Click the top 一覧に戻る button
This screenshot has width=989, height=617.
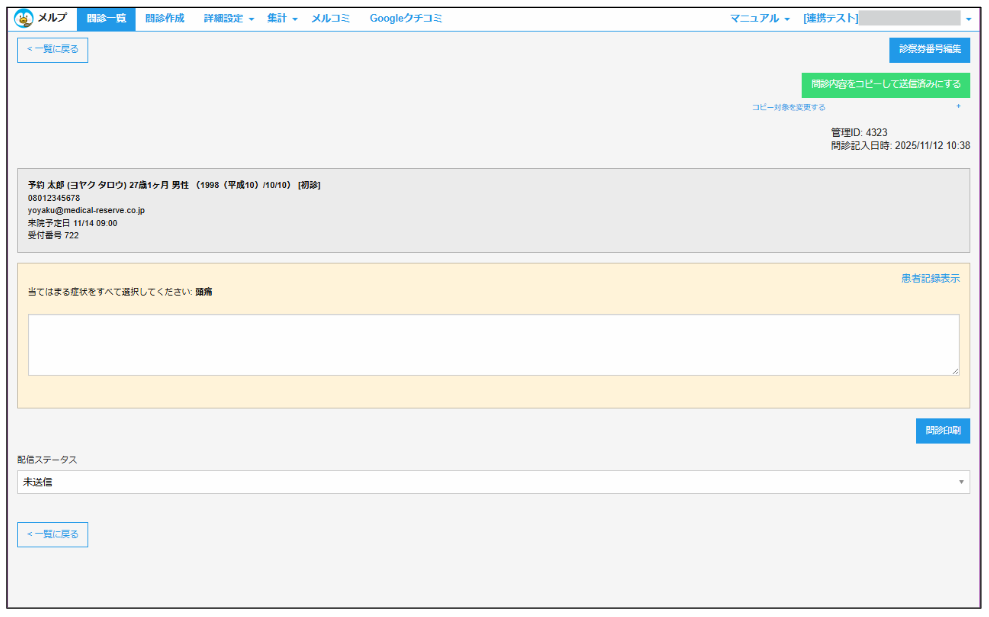(x=53, y=49)
